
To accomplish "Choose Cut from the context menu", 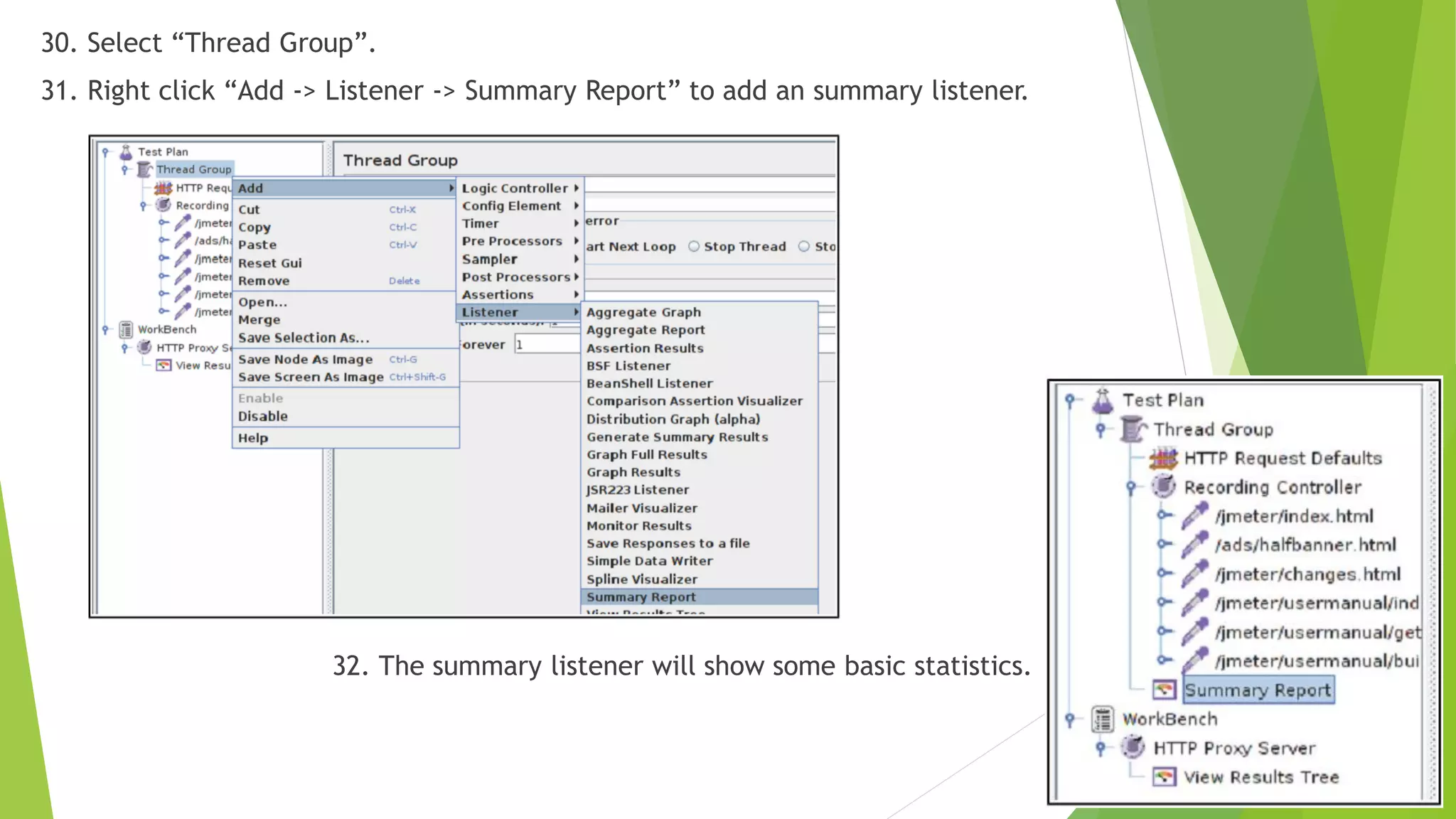I will click(346, 210).
